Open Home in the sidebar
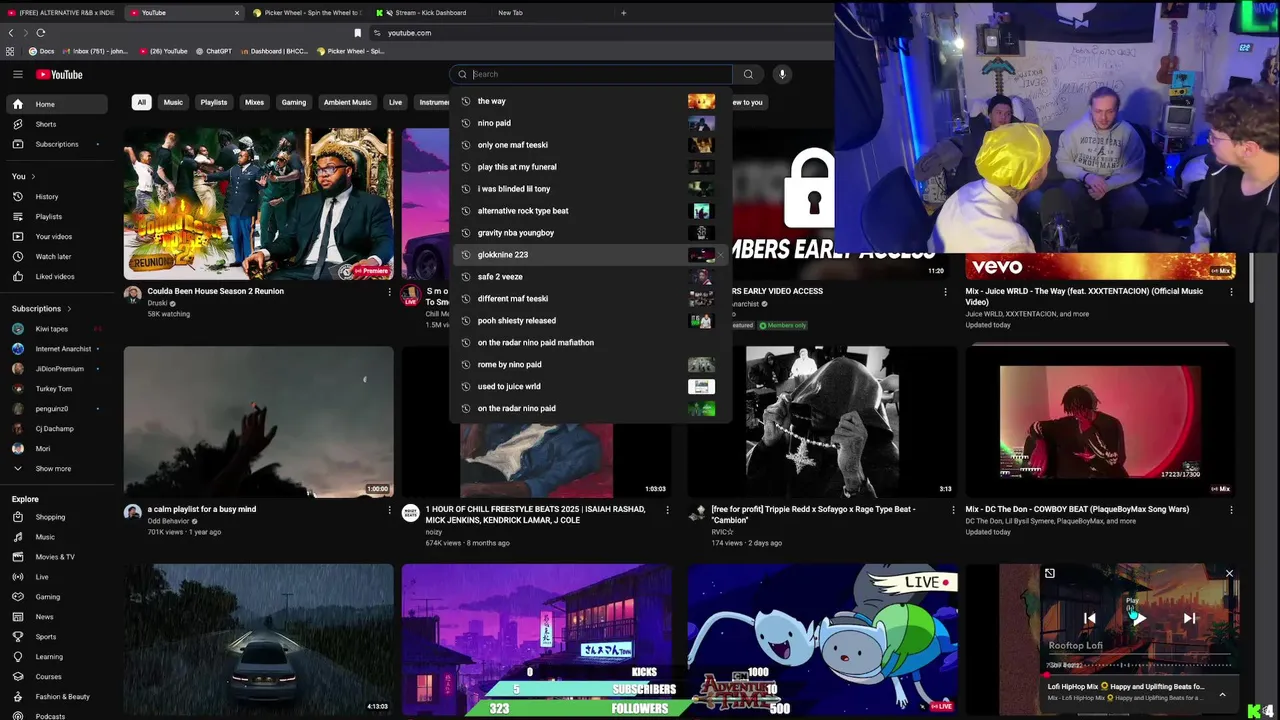The width and height of the screenshot is (1280, 720). coord(56,104)
